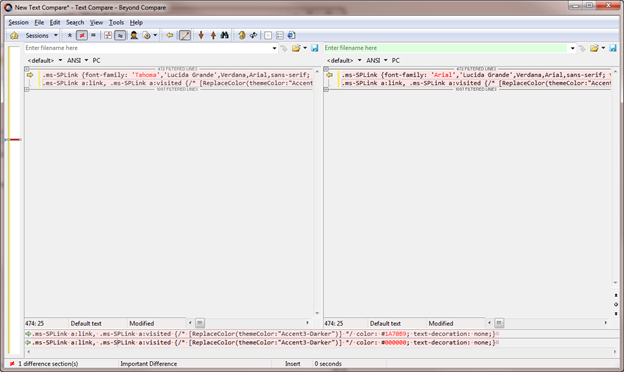Image resolution: width=624 pixels, height=372 pixels.
Task: Click right grayed browse arrow icon
Action: (x=582, y=48)
